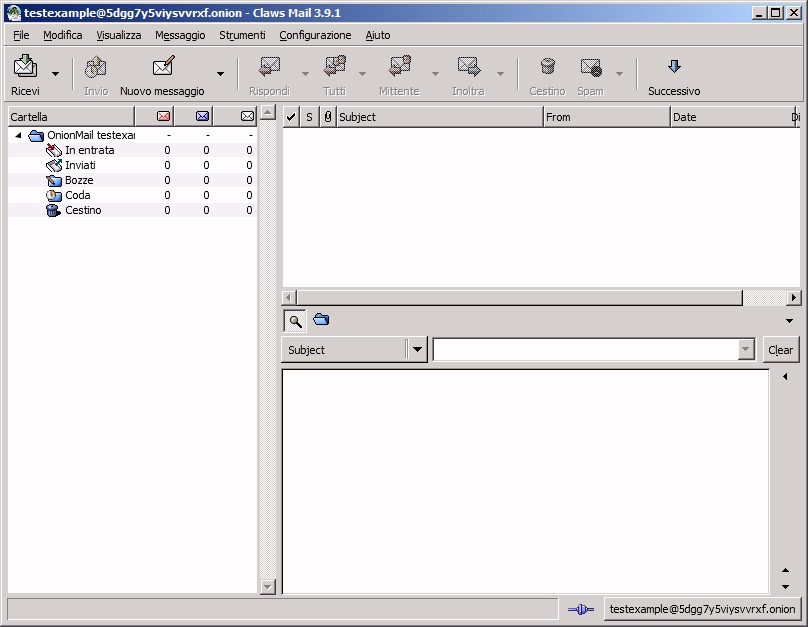Click the Inoltra forward icon

pyautogui.click(x=467, y=68)
